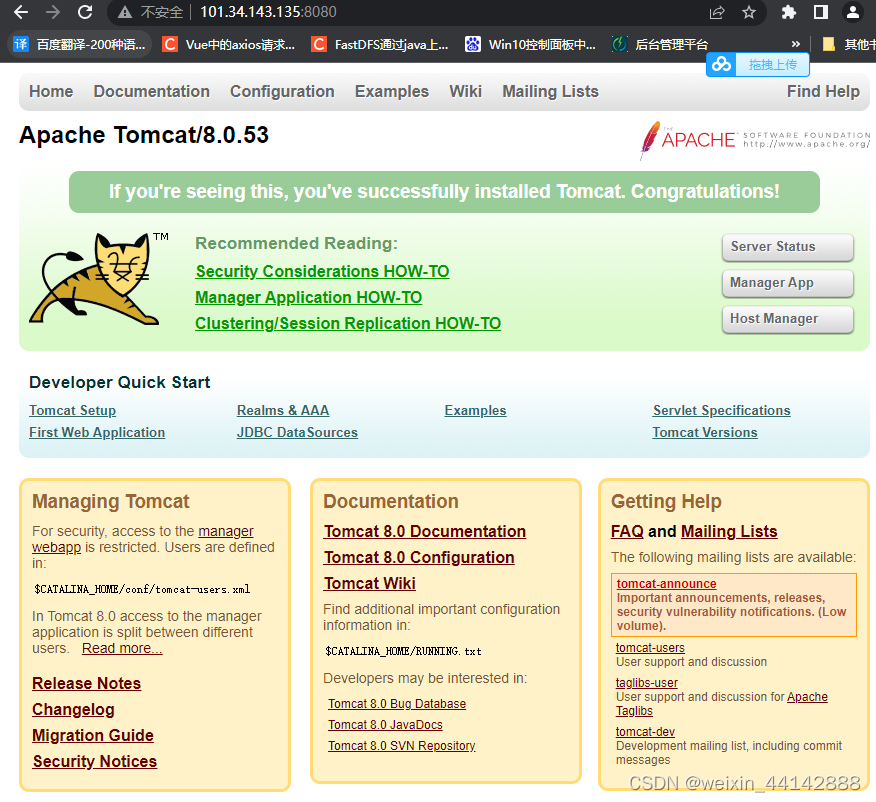The image size is (876, 802).
Task: Open the Tomcat Wiki link
Action: [370, 584]
